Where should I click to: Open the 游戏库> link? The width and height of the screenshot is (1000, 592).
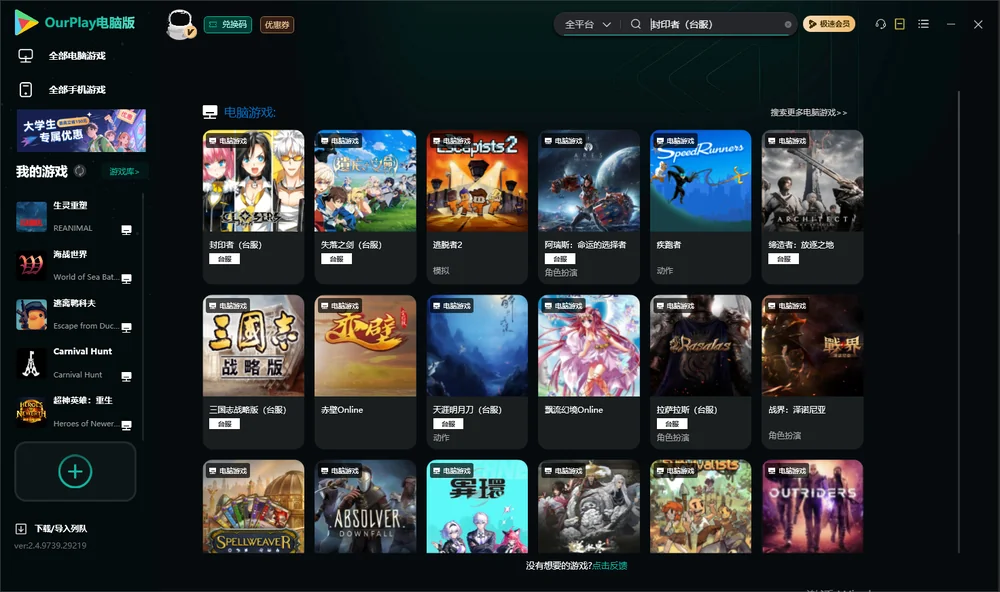(124, 171)
